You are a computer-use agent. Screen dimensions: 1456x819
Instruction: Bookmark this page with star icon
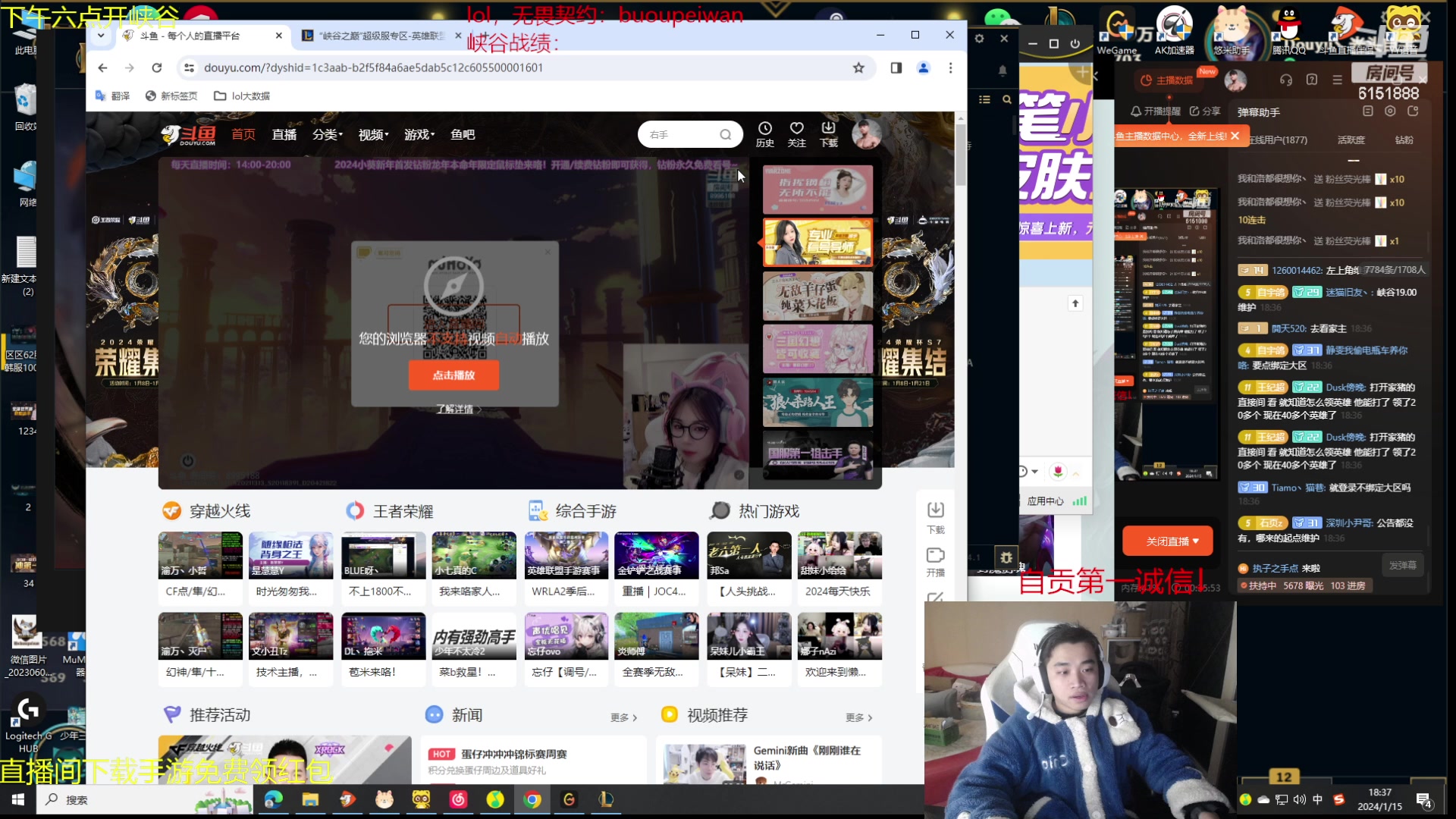[858, 67]
